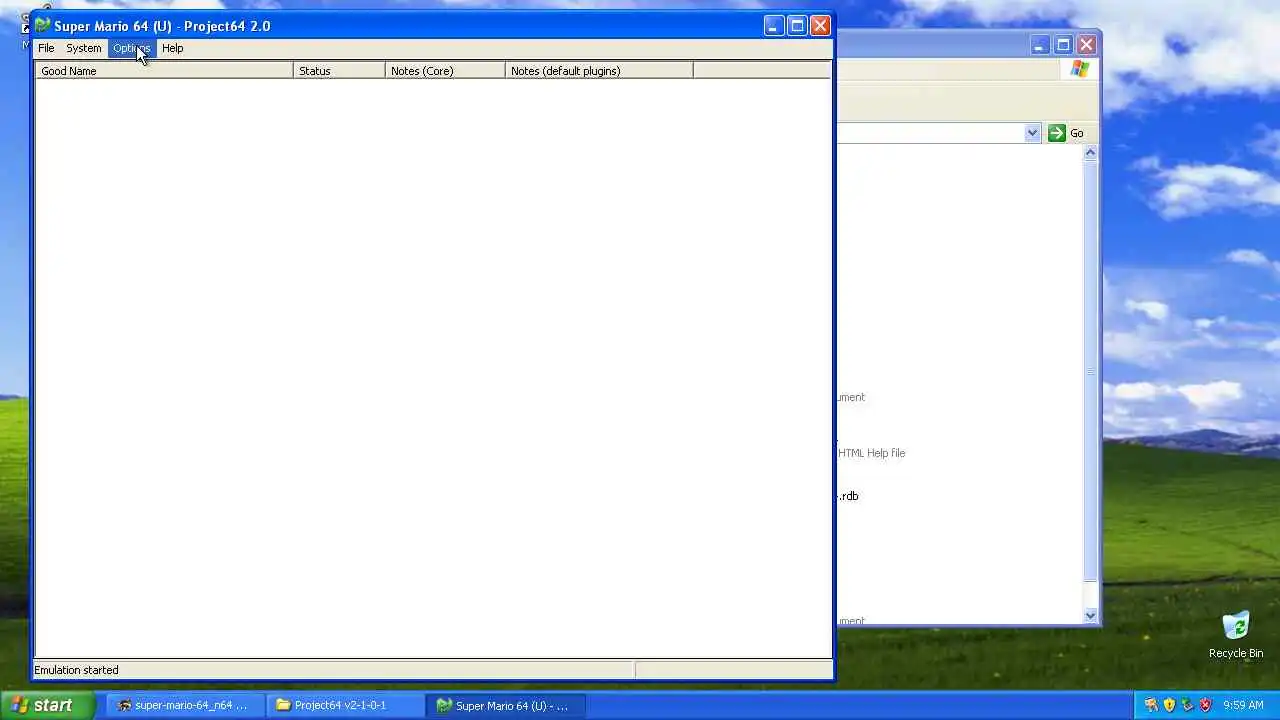Click the 9:59 AM system clock
1280x720 pixels.
click(1243, 705)
